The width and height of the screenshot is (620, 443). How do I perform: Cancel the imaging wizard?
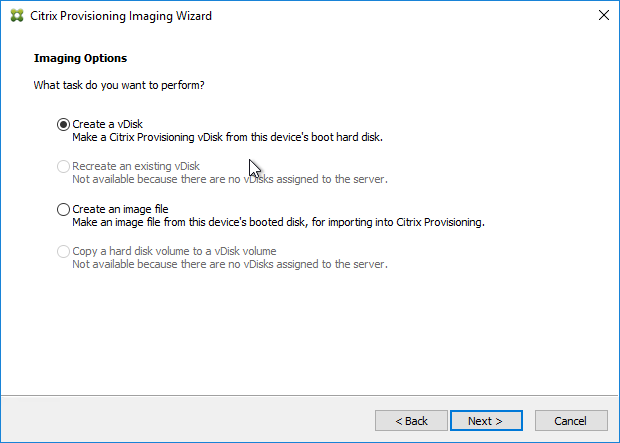[x=571, y=420]
